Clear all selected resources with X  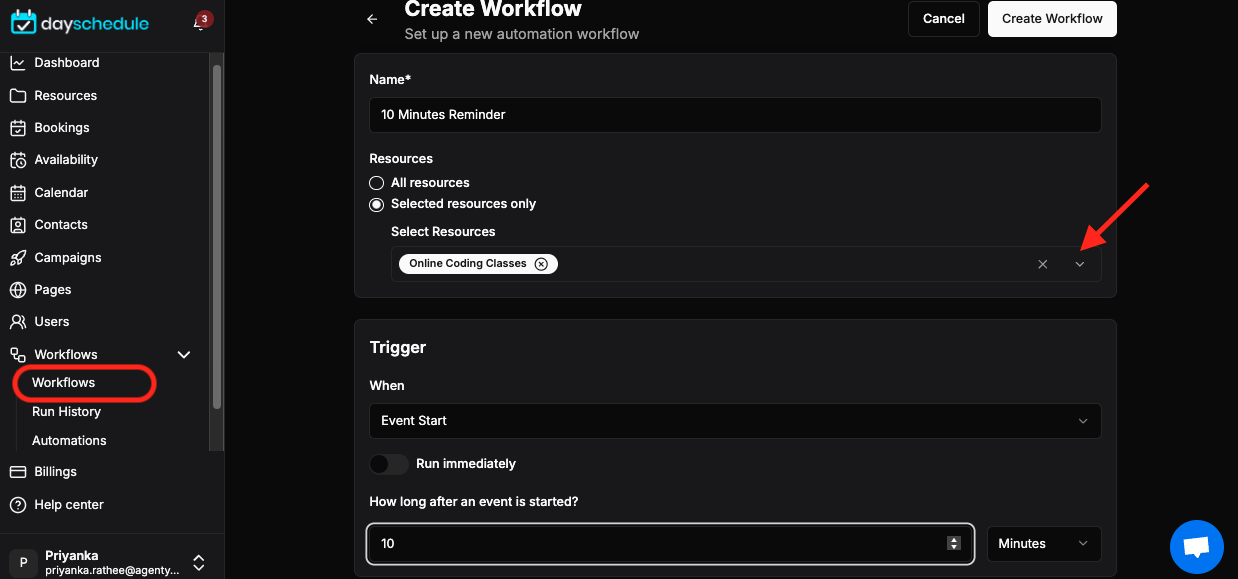coord(1043,264)
